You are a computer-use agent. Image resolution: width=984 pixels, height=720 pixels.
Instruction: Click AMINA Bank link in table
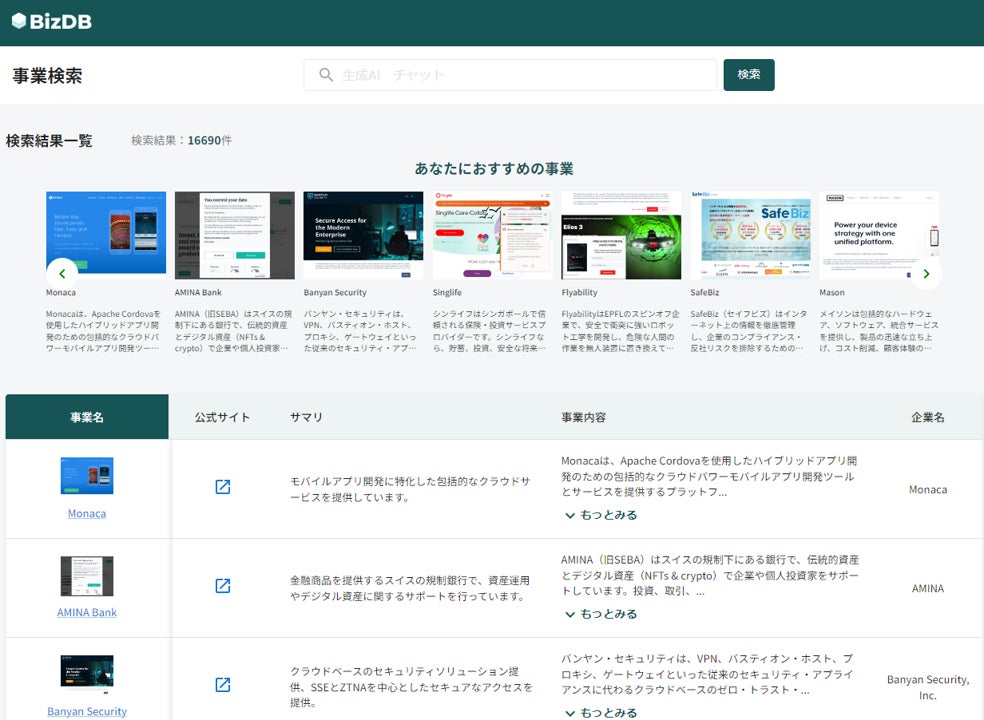[x=87, y=612]
